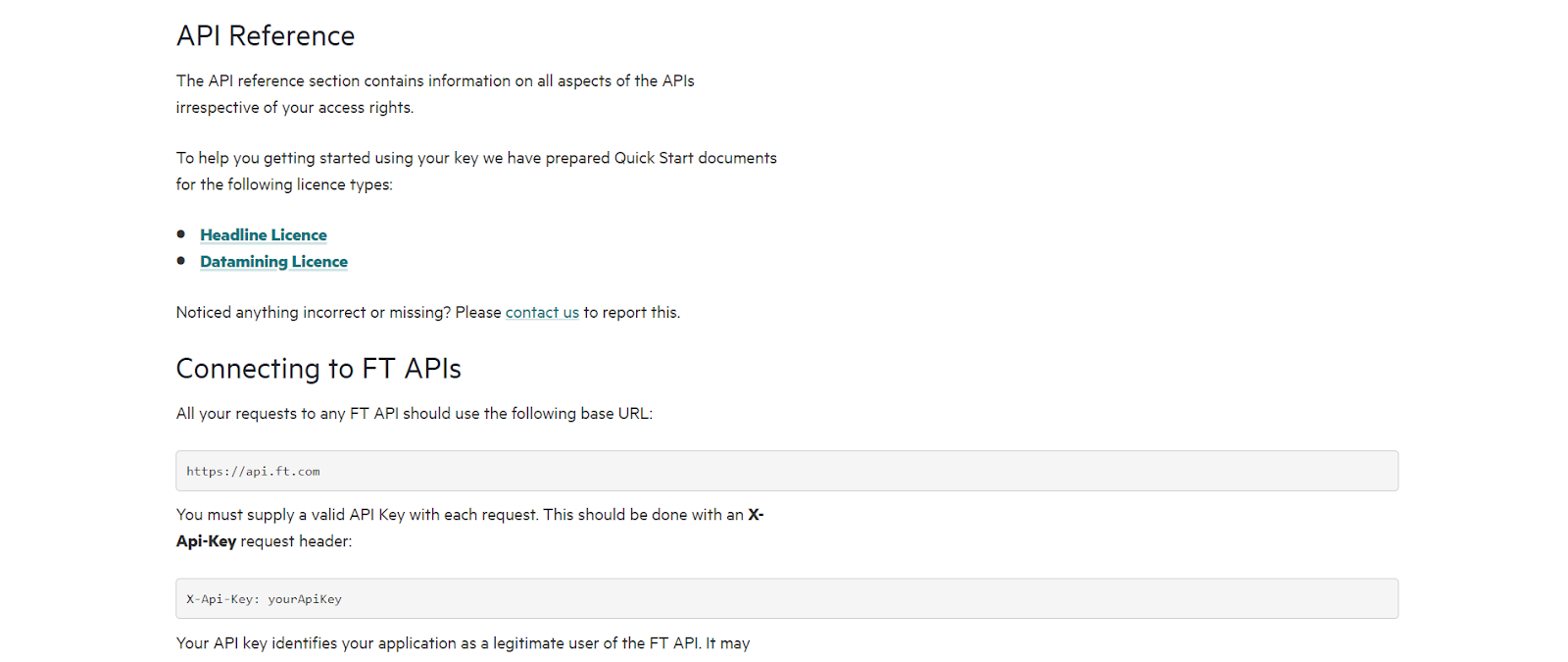Click 'for the following licence types:' line

click(x=284, y=185)
